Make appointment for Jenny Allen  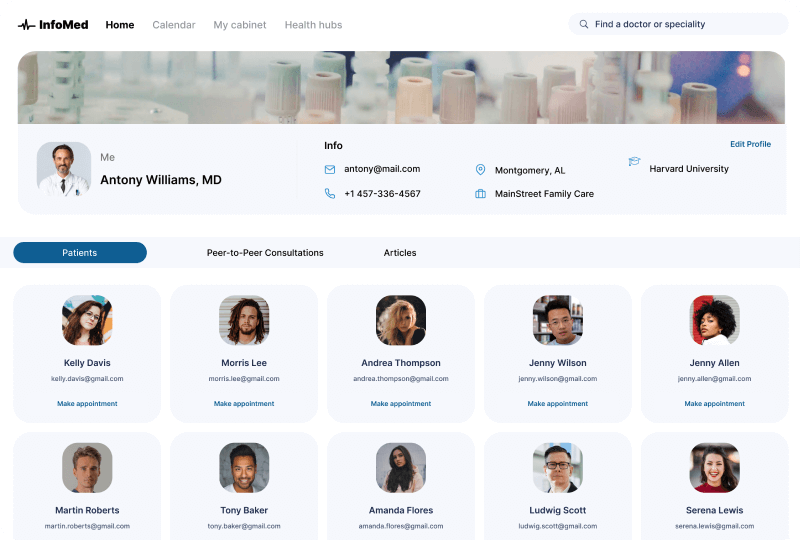pos(714,404)
